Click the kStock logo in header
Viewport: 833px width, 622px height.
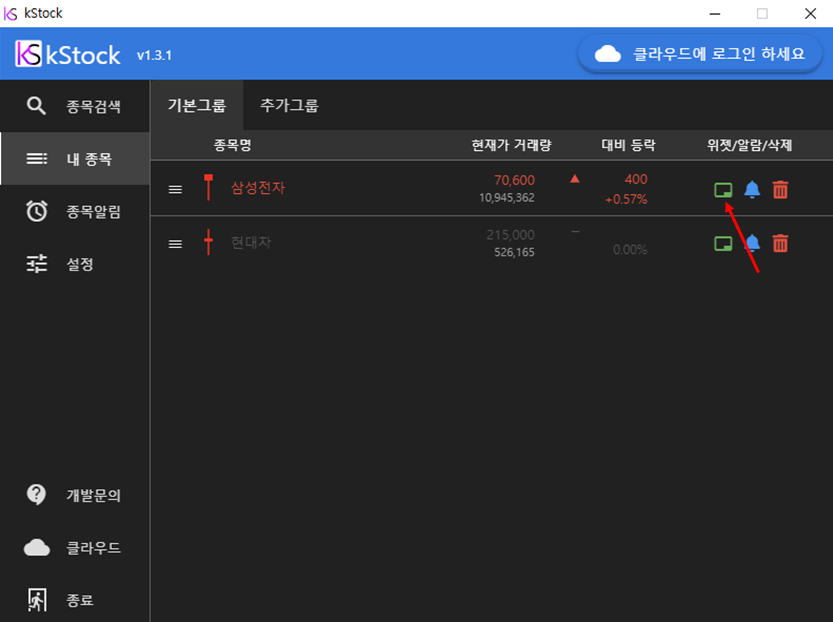[x=68, y=54]
